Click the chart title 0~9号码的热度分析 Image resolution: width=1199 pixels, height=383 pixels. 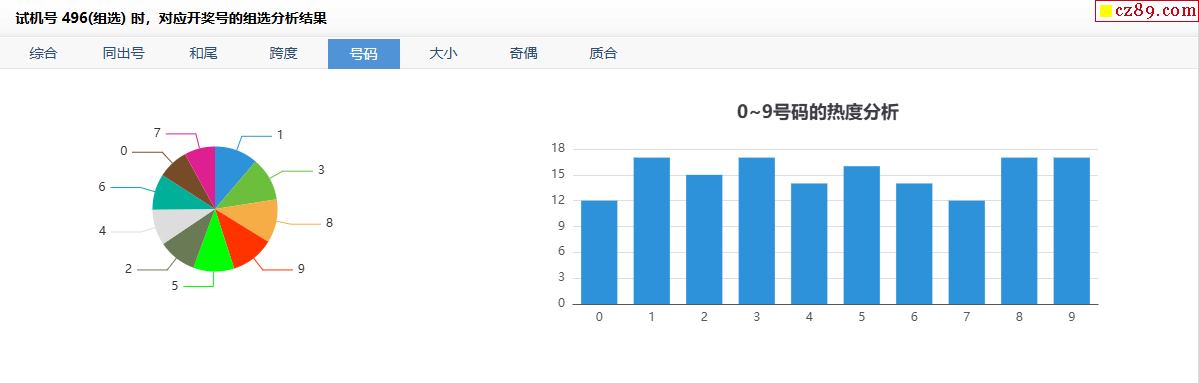(817, 112)
